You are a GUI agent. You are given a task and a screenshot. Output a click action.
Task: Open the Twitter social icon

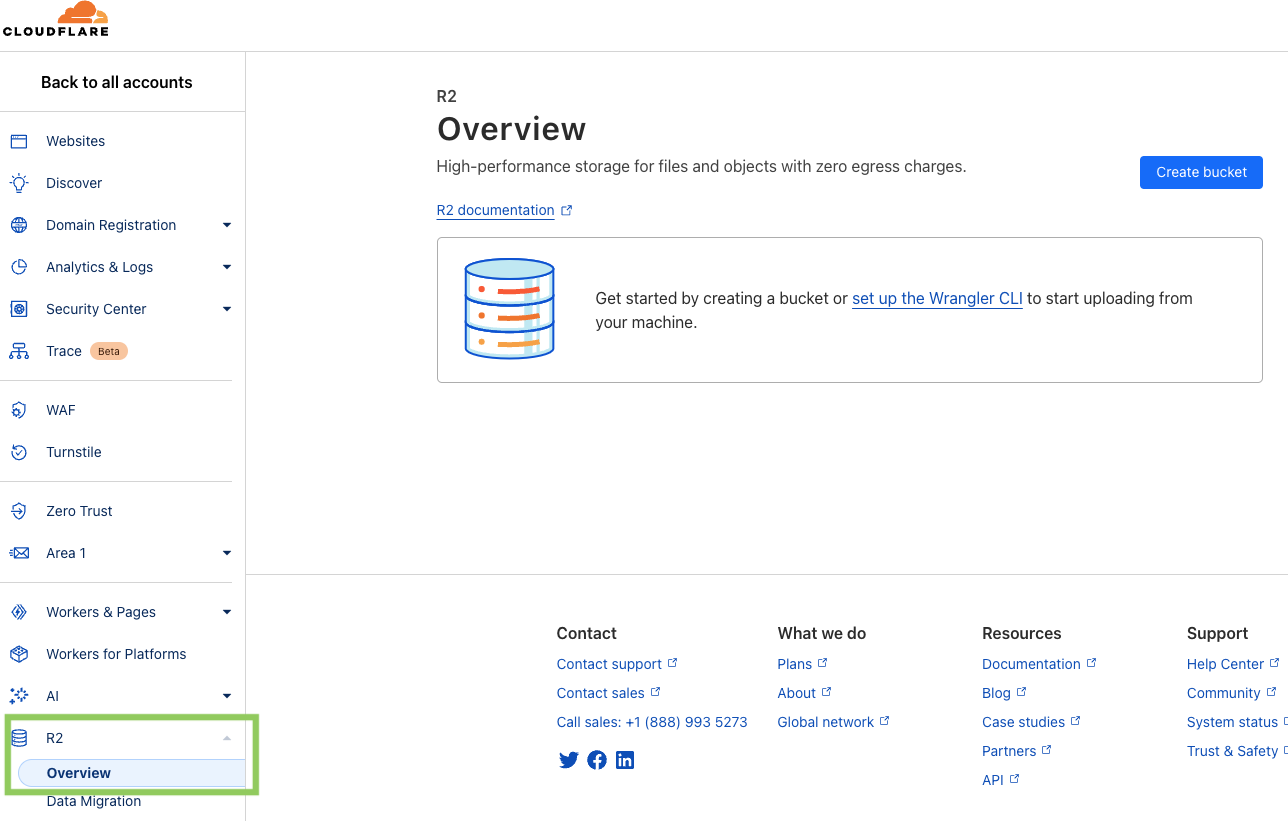(x=569, y=760)
